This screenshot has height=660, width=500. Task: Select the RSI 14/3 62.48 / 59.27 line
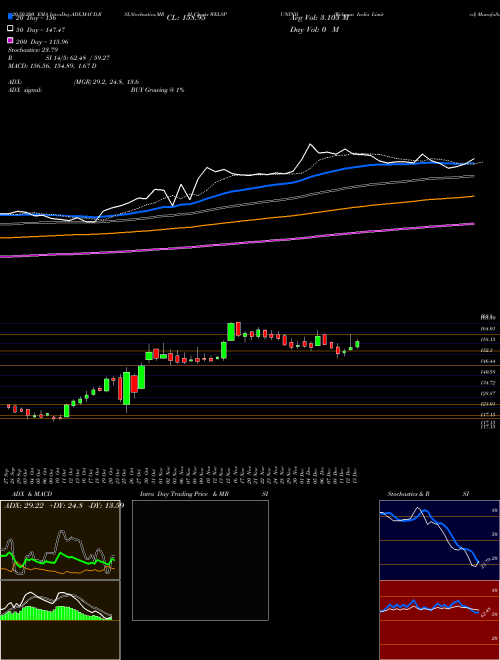59,58
